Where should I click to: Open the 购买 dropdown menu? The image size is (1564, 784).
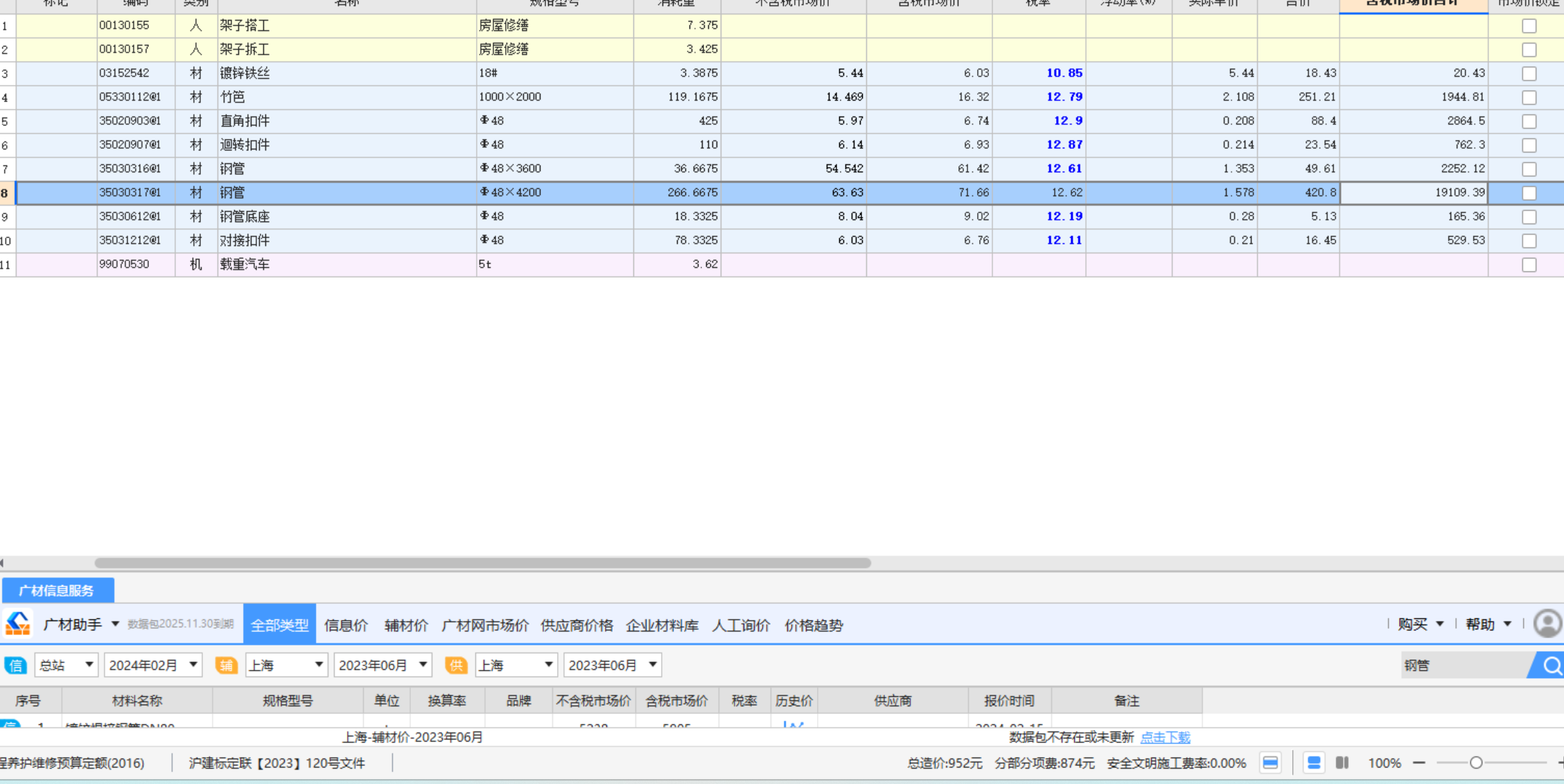(x=1421, y=624)
